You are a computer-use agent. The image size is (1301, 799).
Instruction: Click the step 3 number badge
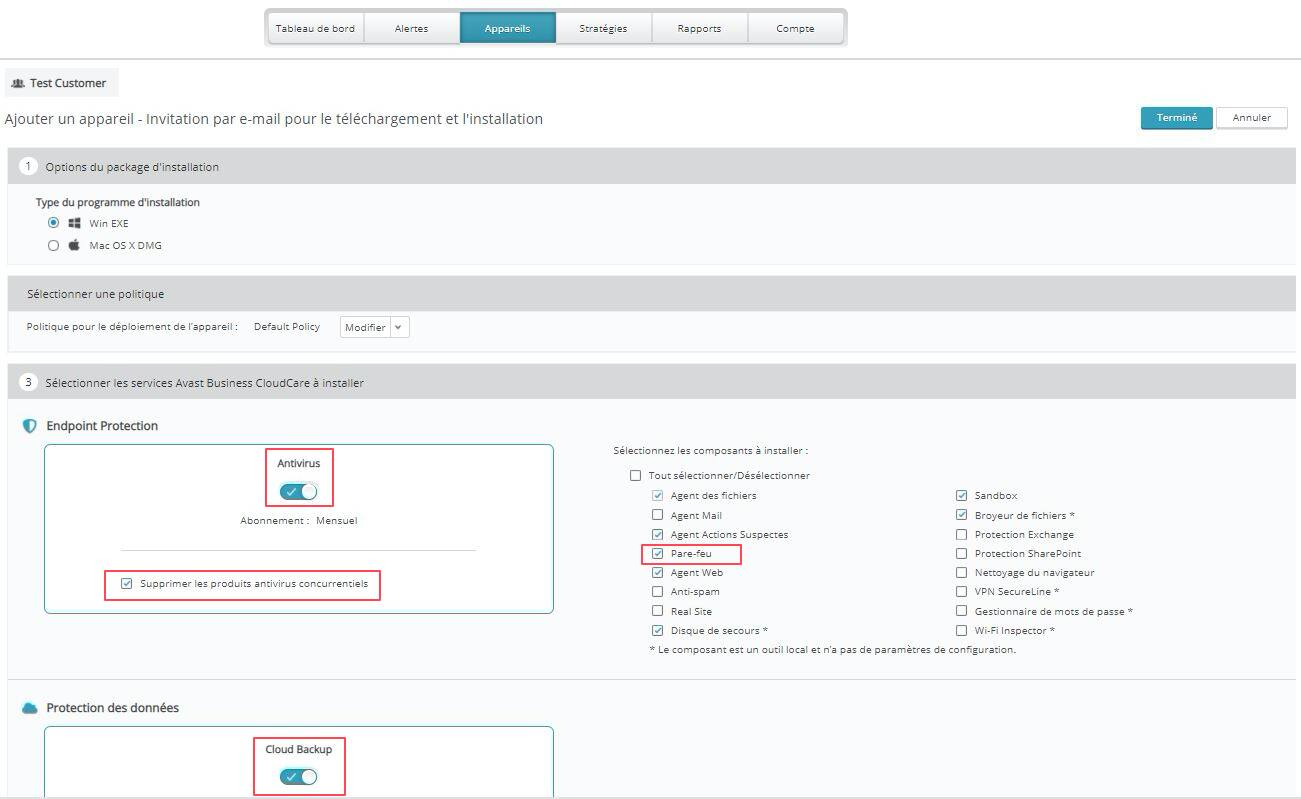tap(28, 382)
